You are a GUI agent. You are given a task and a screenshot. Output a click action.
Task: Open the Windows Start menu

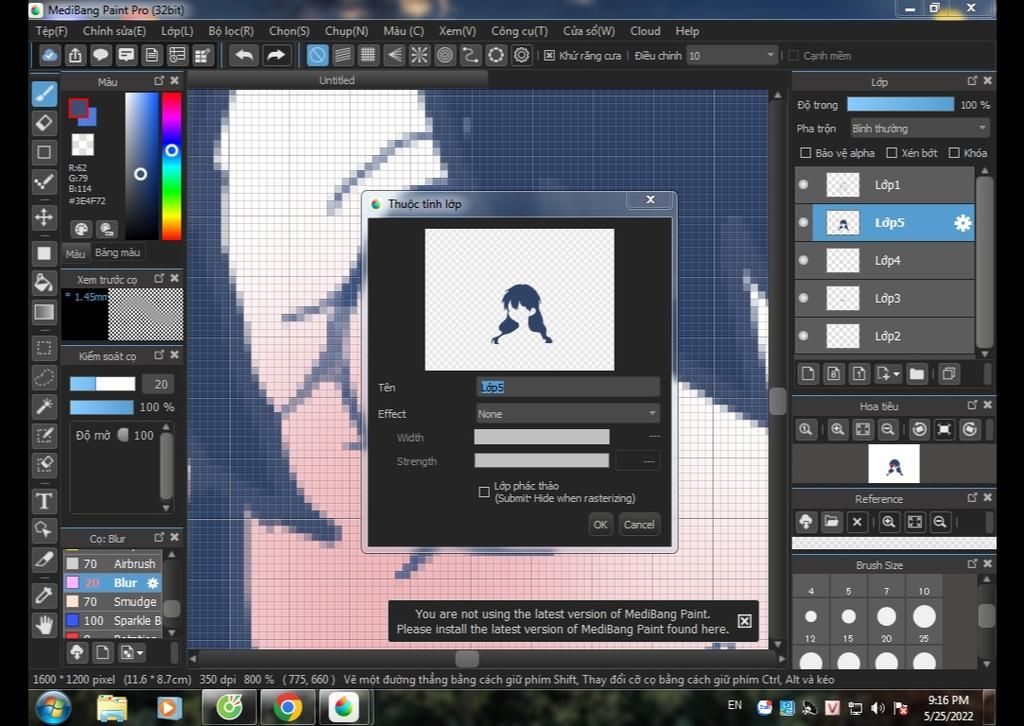coord(54,707)
